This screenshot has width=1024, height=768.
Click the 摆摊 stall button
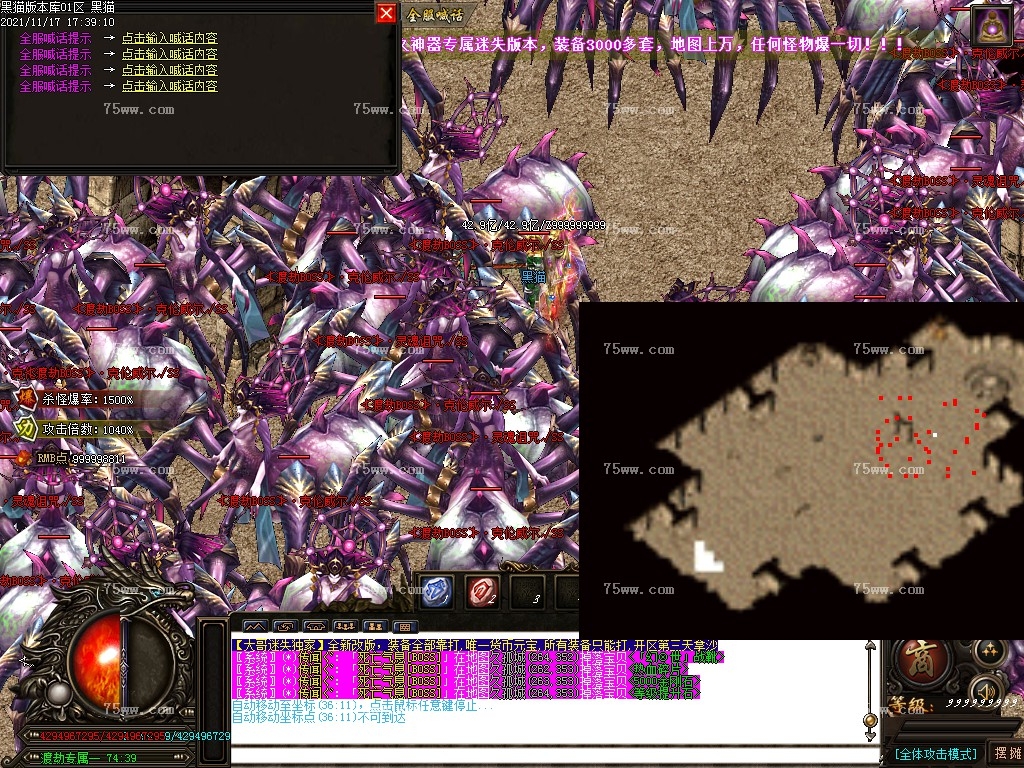click(x=1004, y=753)
